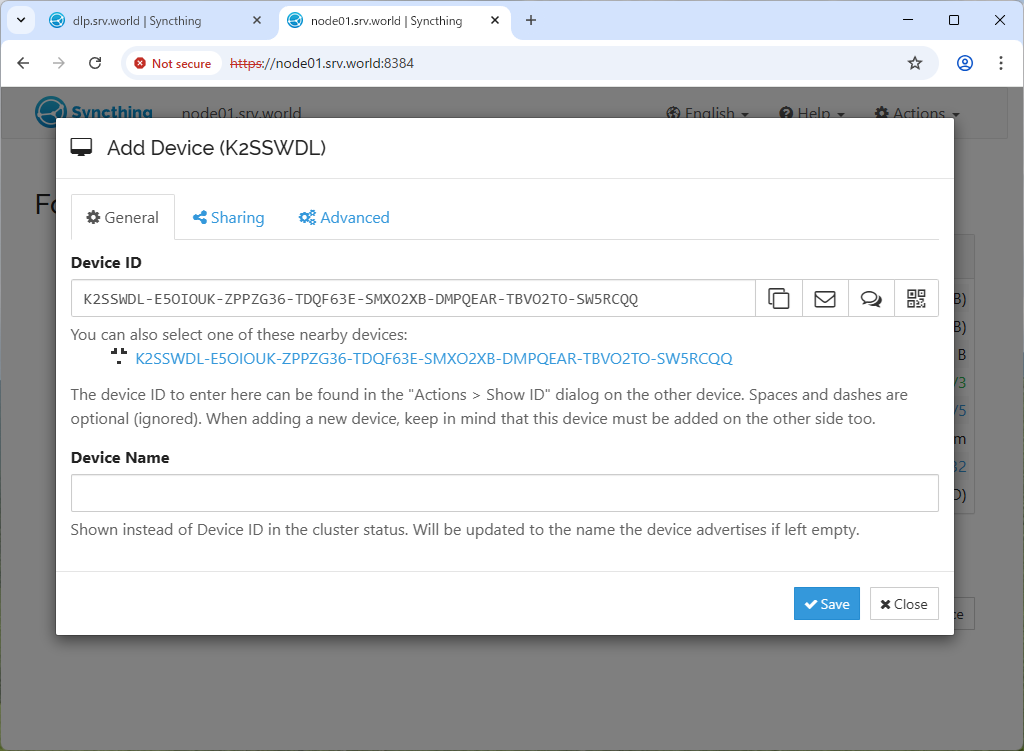Switch to the Sharing tab
This screenshot has width=1024, height=751.
coord(228,217)
